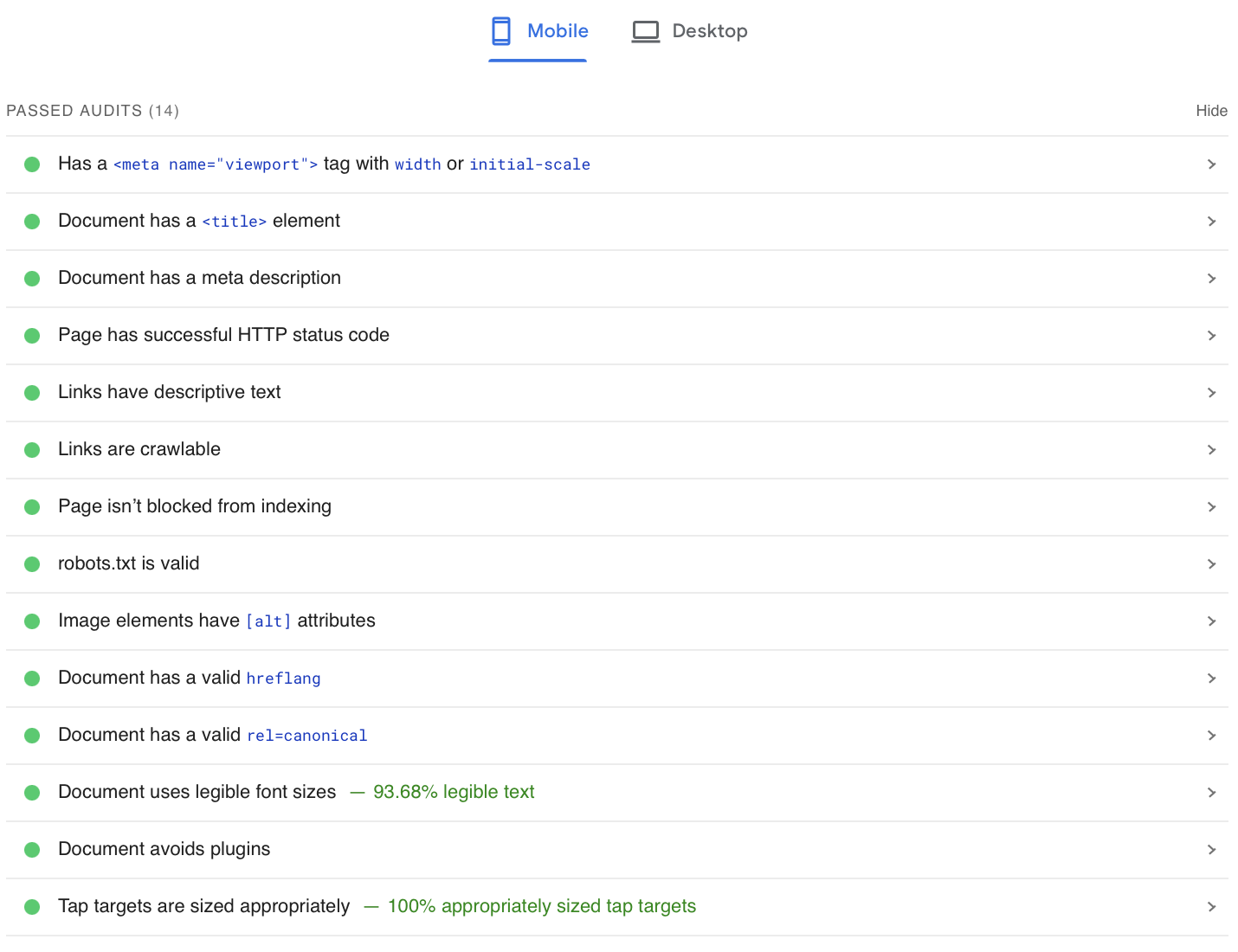This screenshot has width=1238, height=952.
Task: Expand the plugins avoidance audit
Action: point(1211,849)
